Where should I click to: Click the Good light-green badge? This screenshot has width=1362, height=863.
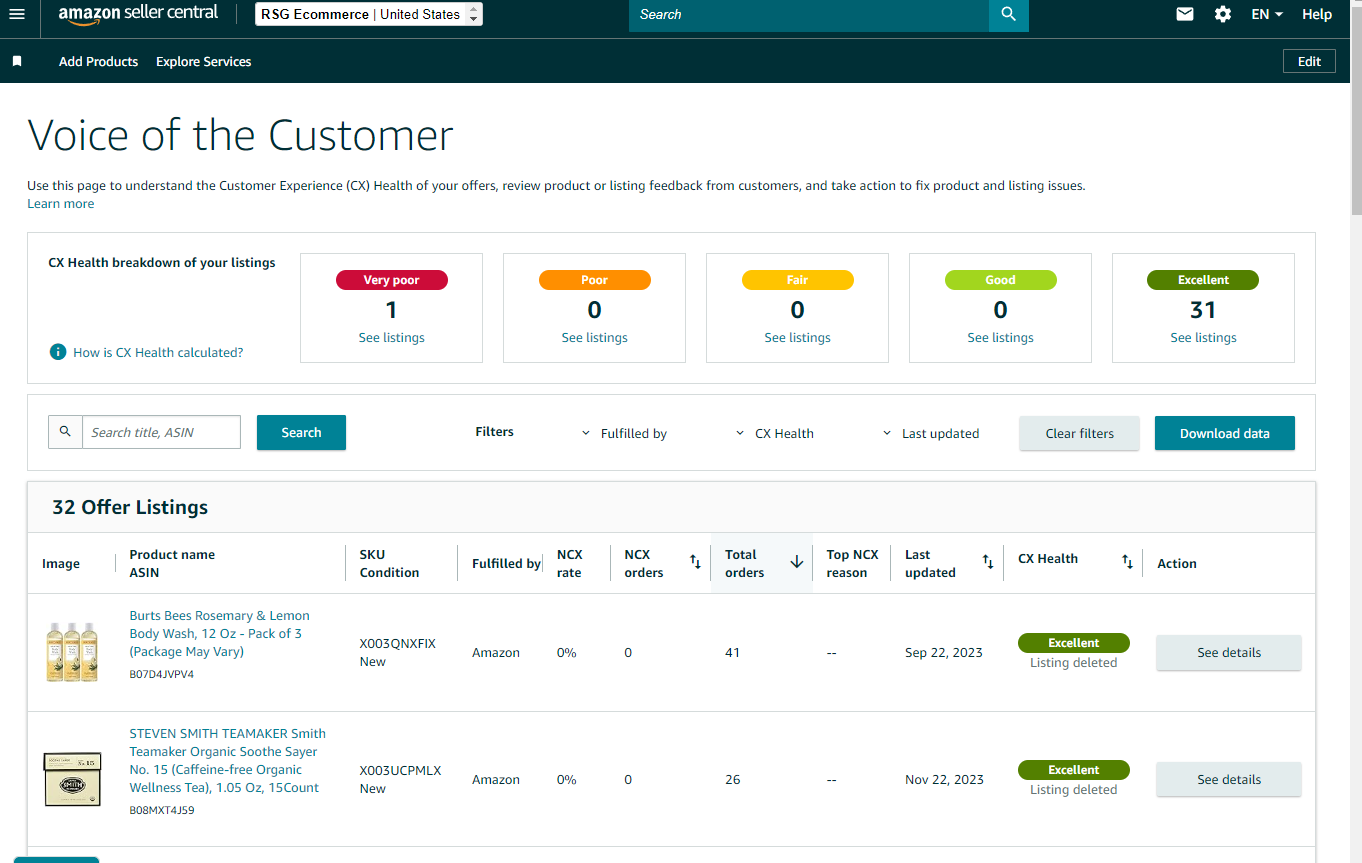[1001, 280]
